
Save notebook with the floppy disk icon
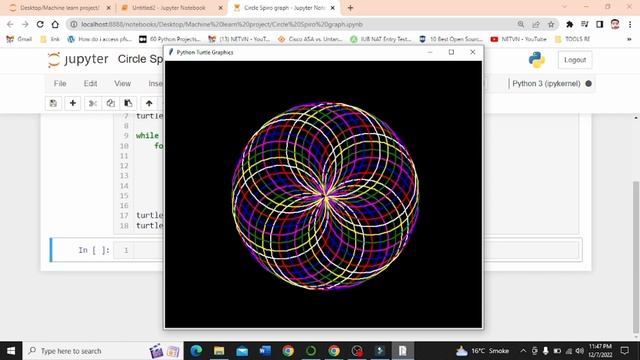[x=53, y=103]
